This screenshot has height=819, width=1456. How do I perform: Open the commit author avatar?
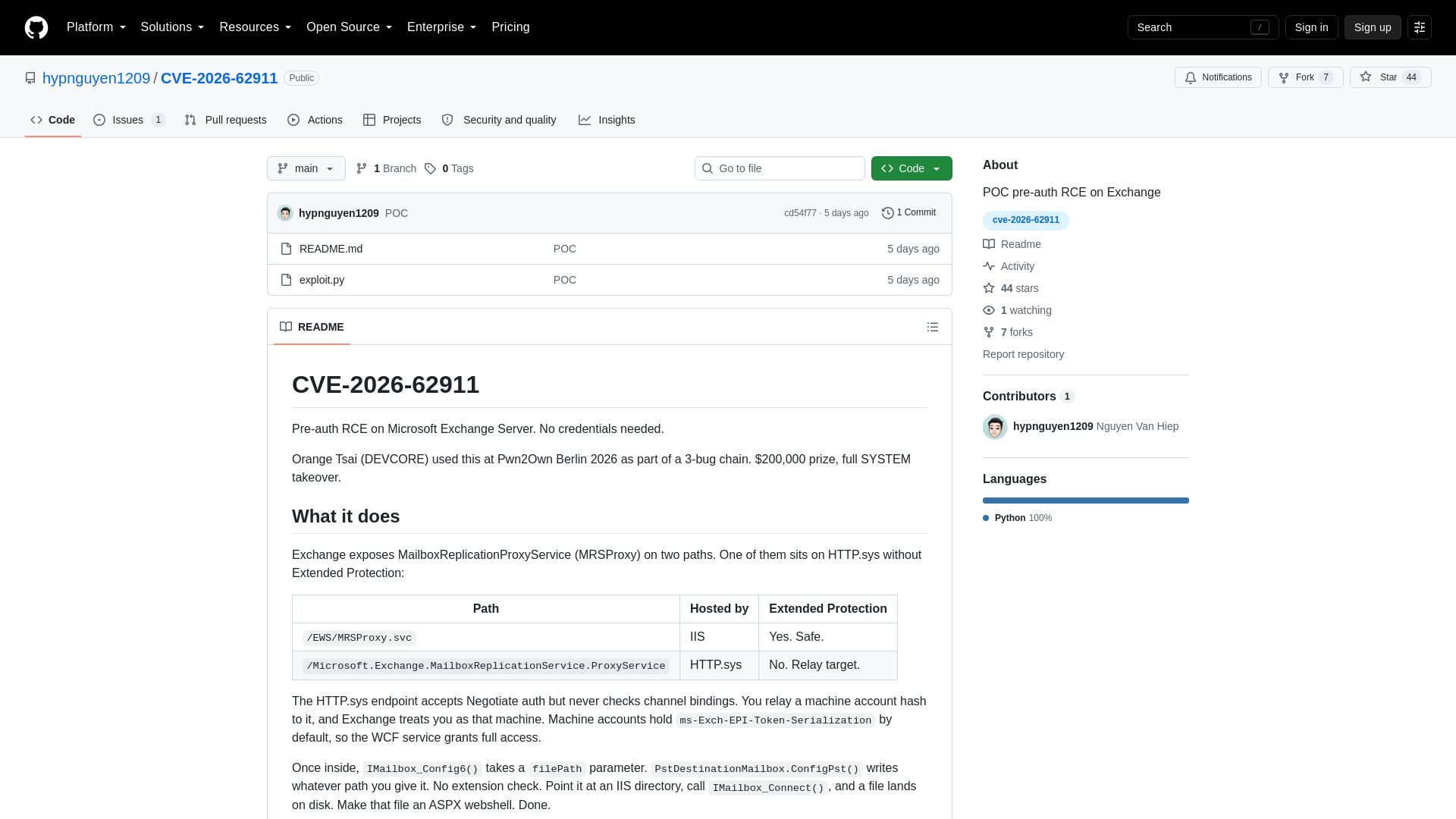pyautogui.click(x=285, y=213)
